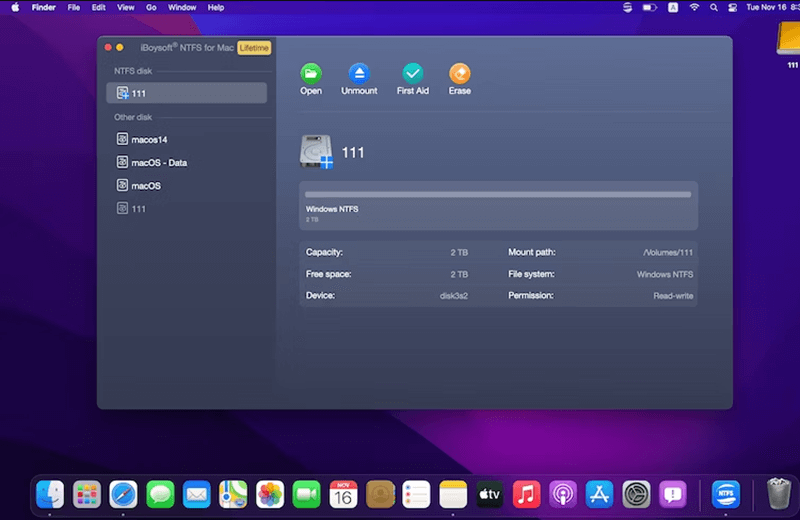Click NTFS for Mac Dock icon
This screenshot has height=520, width=800.
726,494
